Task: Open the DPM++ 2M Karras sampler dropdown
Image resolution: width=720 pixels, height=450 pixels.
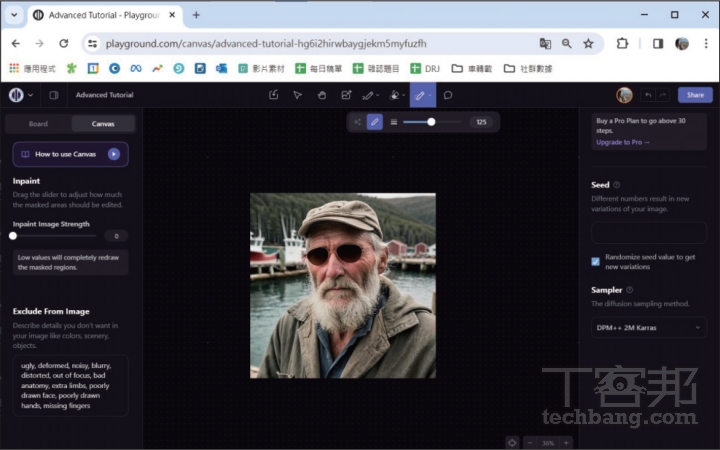Action: pos(649,327)
